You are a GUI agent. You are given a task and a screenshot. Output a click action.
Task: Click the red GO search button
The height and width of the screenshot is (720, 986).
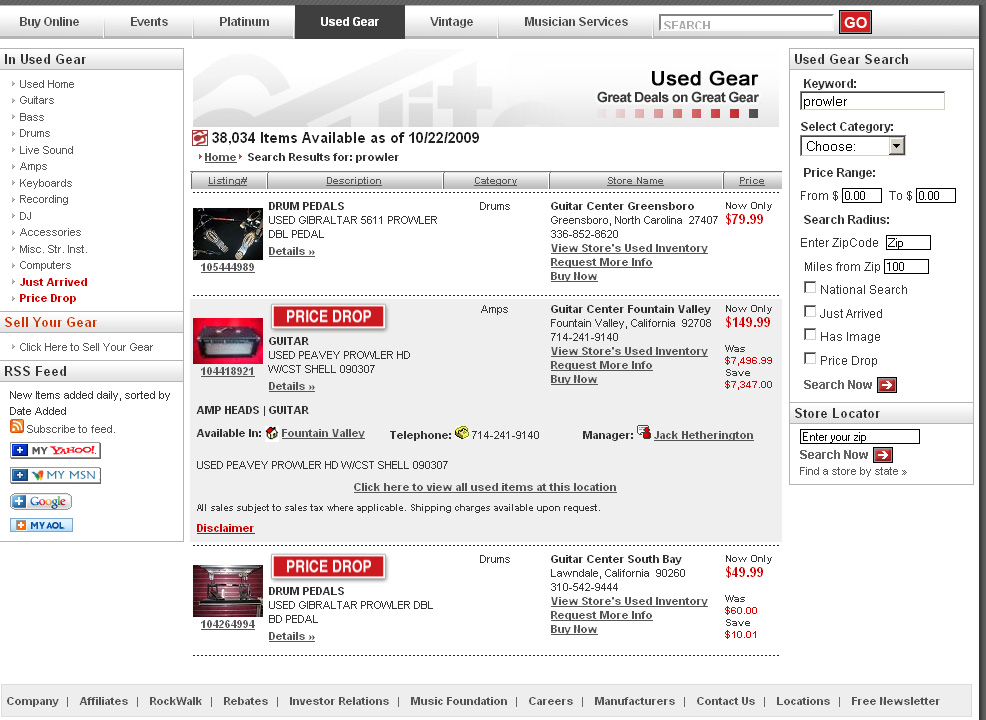(855, 23)
